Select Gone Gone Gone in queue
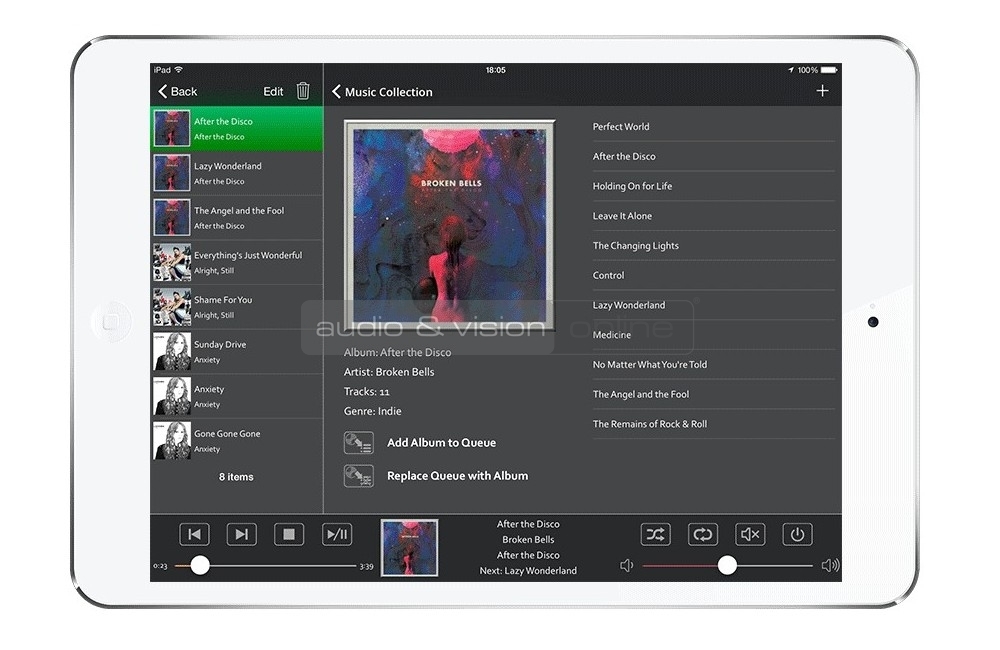Viewport: 1000px width, 650px height. coord(237,441)
